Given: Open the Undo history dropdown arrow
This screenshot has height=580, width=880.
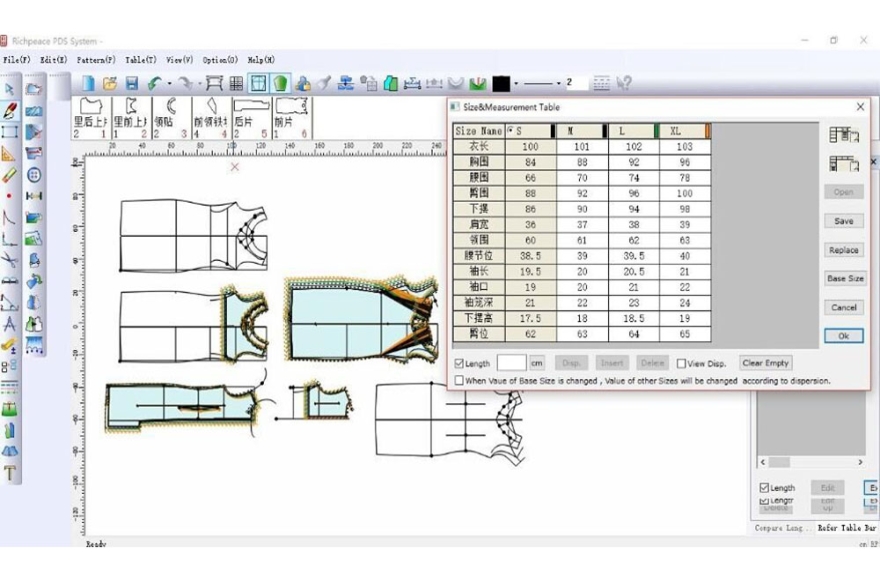Looking at the screenshot, I should tap(169, 84).
